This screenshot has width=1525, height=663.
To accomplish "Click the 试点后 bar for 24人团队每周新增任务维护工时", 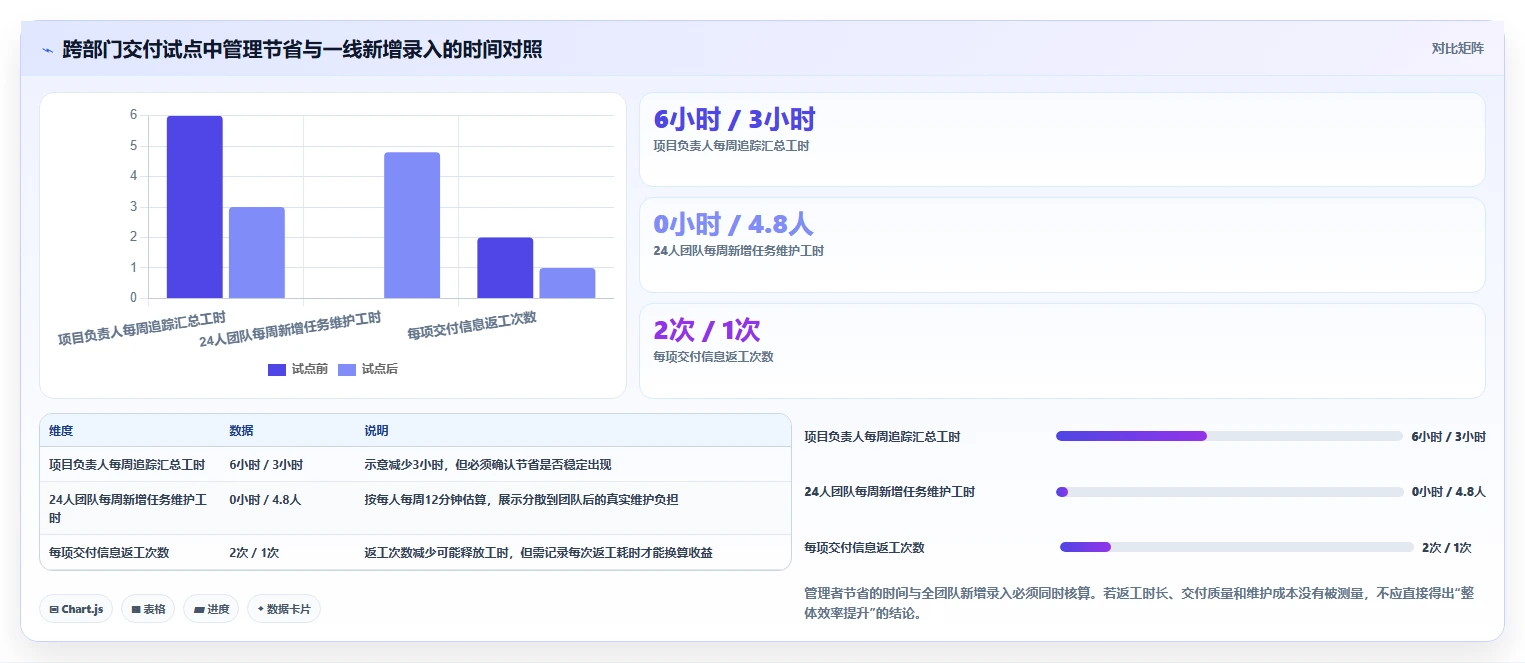I will 412,225.
